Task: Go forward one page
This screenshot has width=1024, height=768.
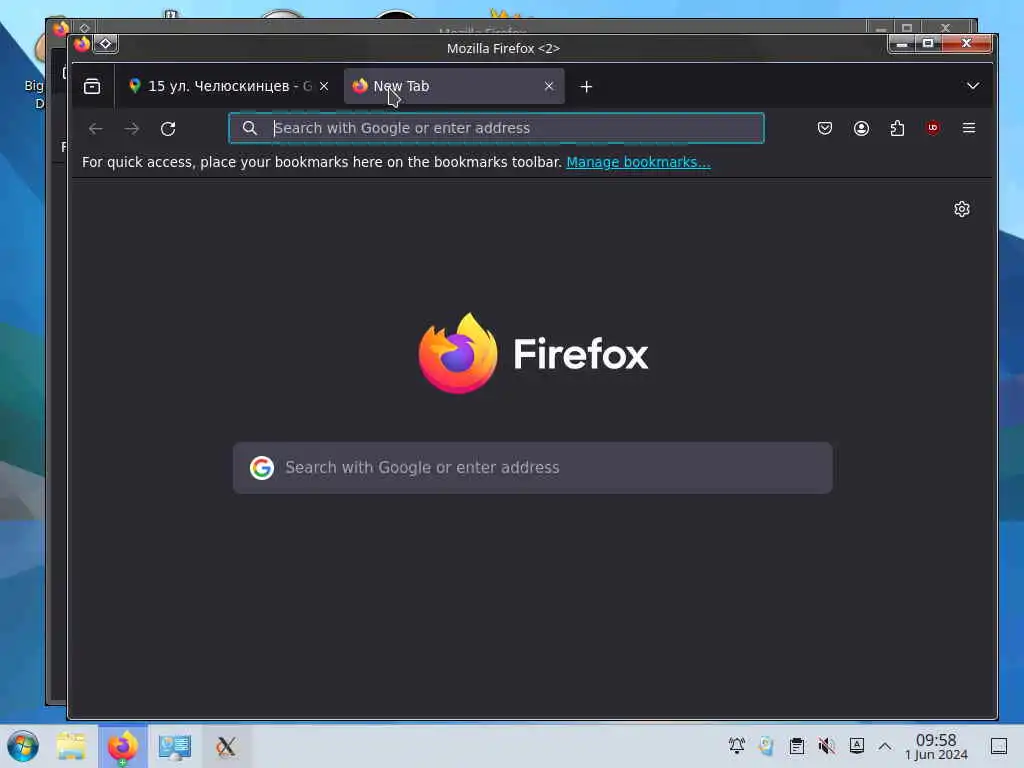Action: [x=132, y=129]
